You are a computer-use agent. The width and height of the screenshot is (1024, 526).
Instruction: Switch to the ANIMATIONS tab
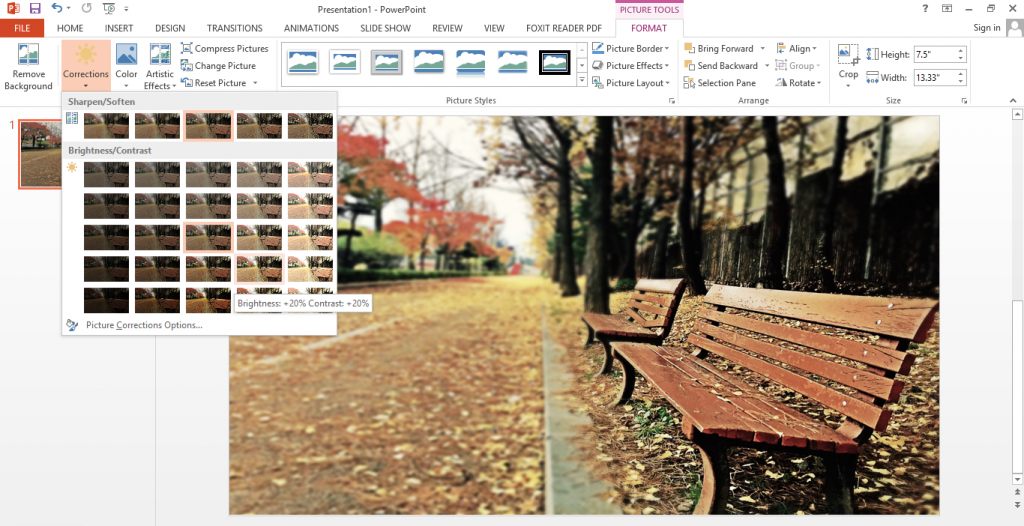[312, 28]
